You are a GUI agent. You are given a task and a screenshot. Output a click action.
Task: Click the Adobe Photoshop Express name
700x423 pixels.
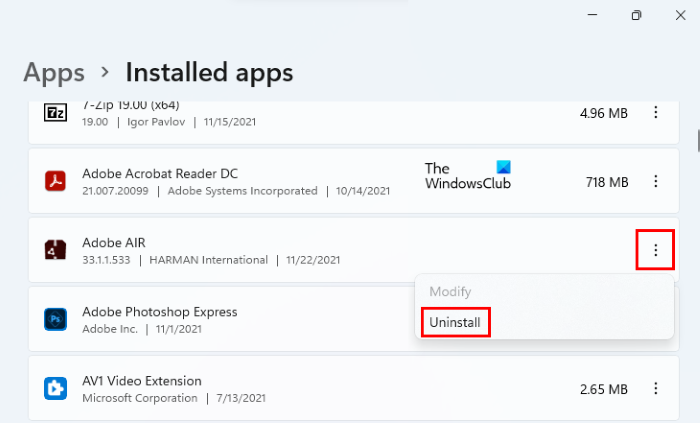[160, 311]
